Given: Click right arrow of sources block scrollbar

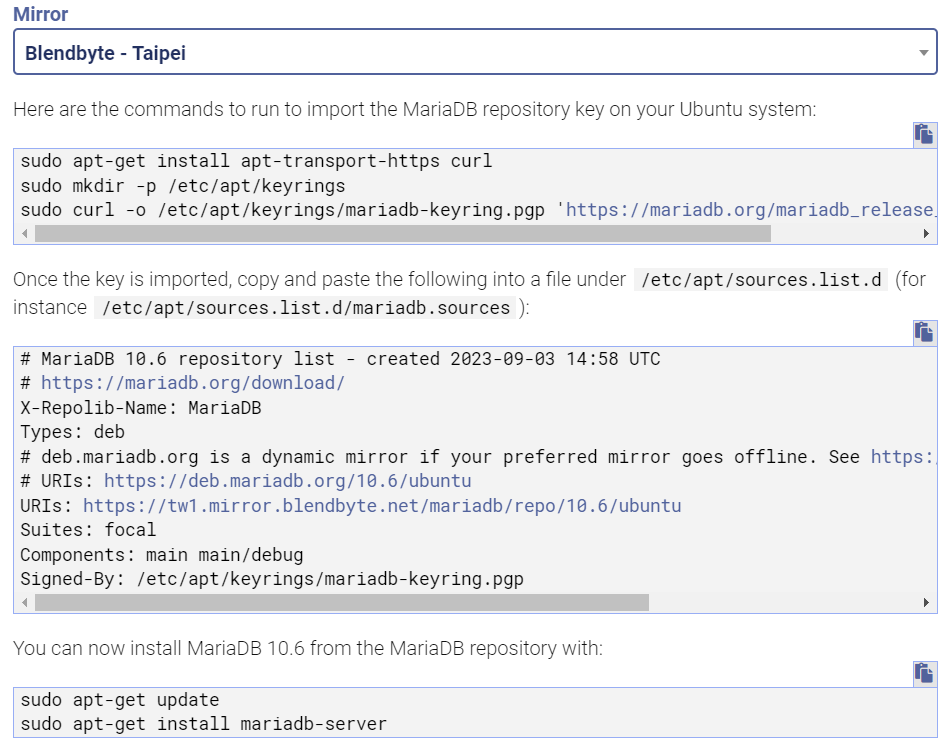Looking at the screenshot, I should point(926,602).
